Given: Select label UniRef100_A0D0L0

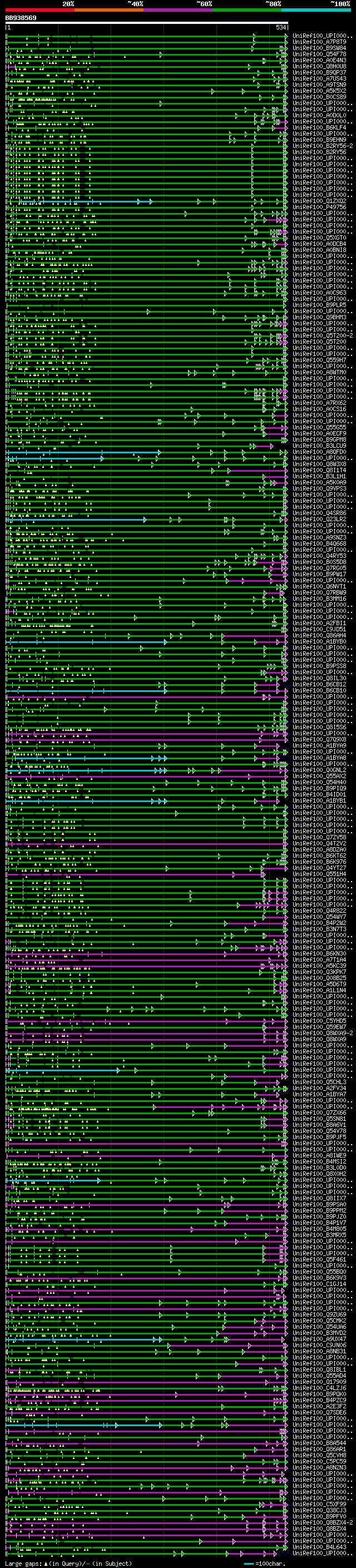Looking at the screenshot, I should [x=319, y=115].
